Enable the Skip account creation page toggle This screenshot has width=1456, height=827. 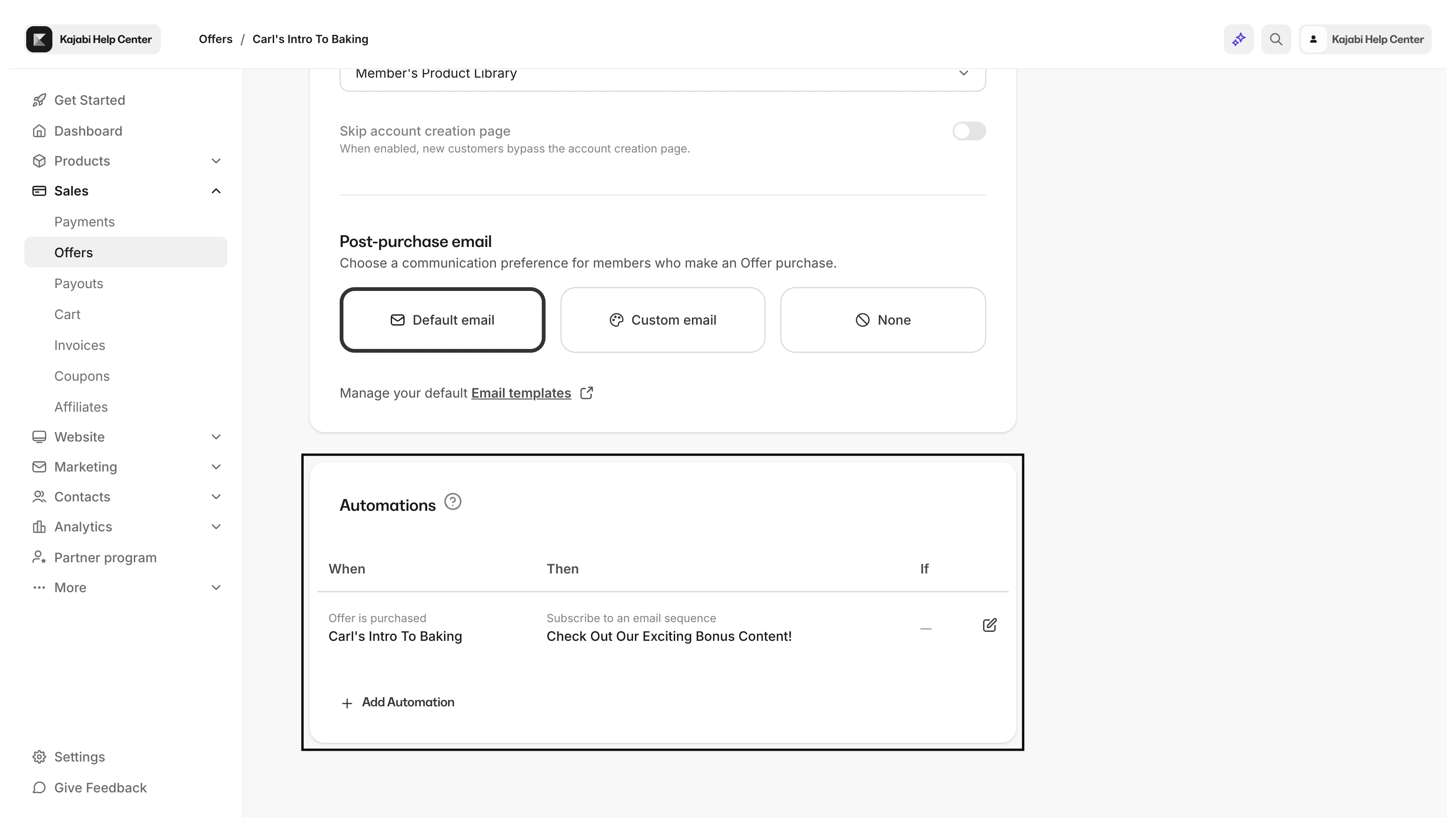tap(969, 131)
